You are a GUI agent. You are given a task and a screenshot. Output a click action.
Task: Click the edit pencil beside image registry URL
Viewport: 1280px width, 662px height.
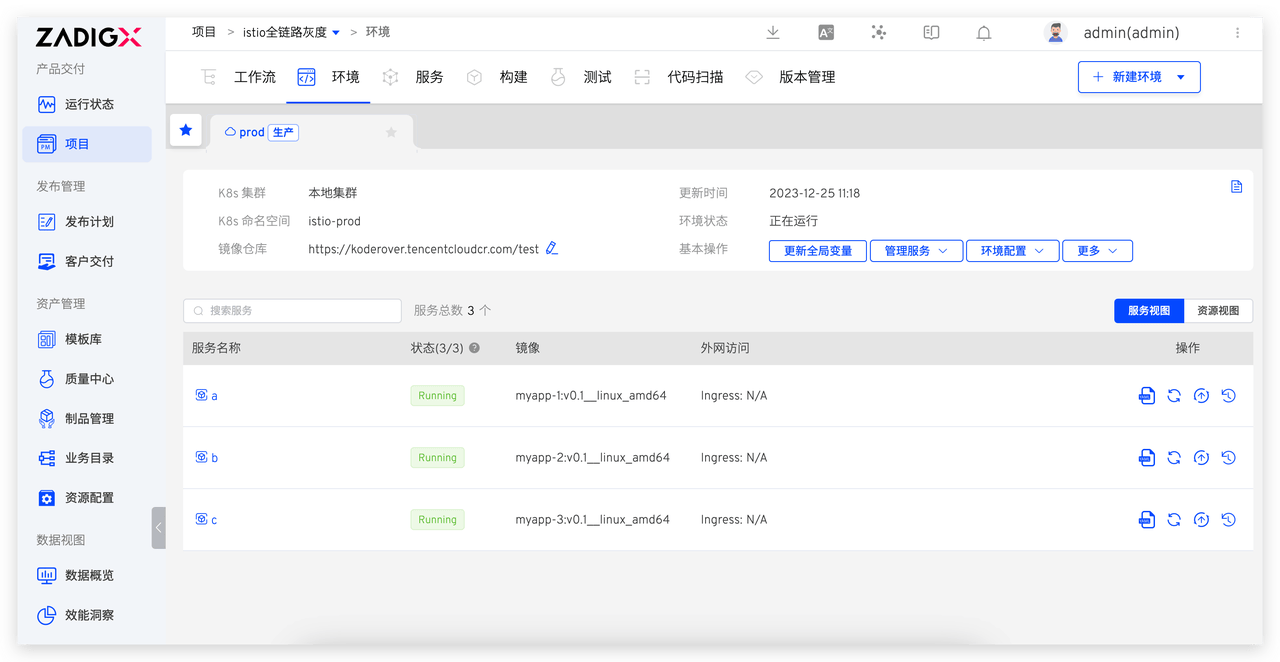(552, 249)
